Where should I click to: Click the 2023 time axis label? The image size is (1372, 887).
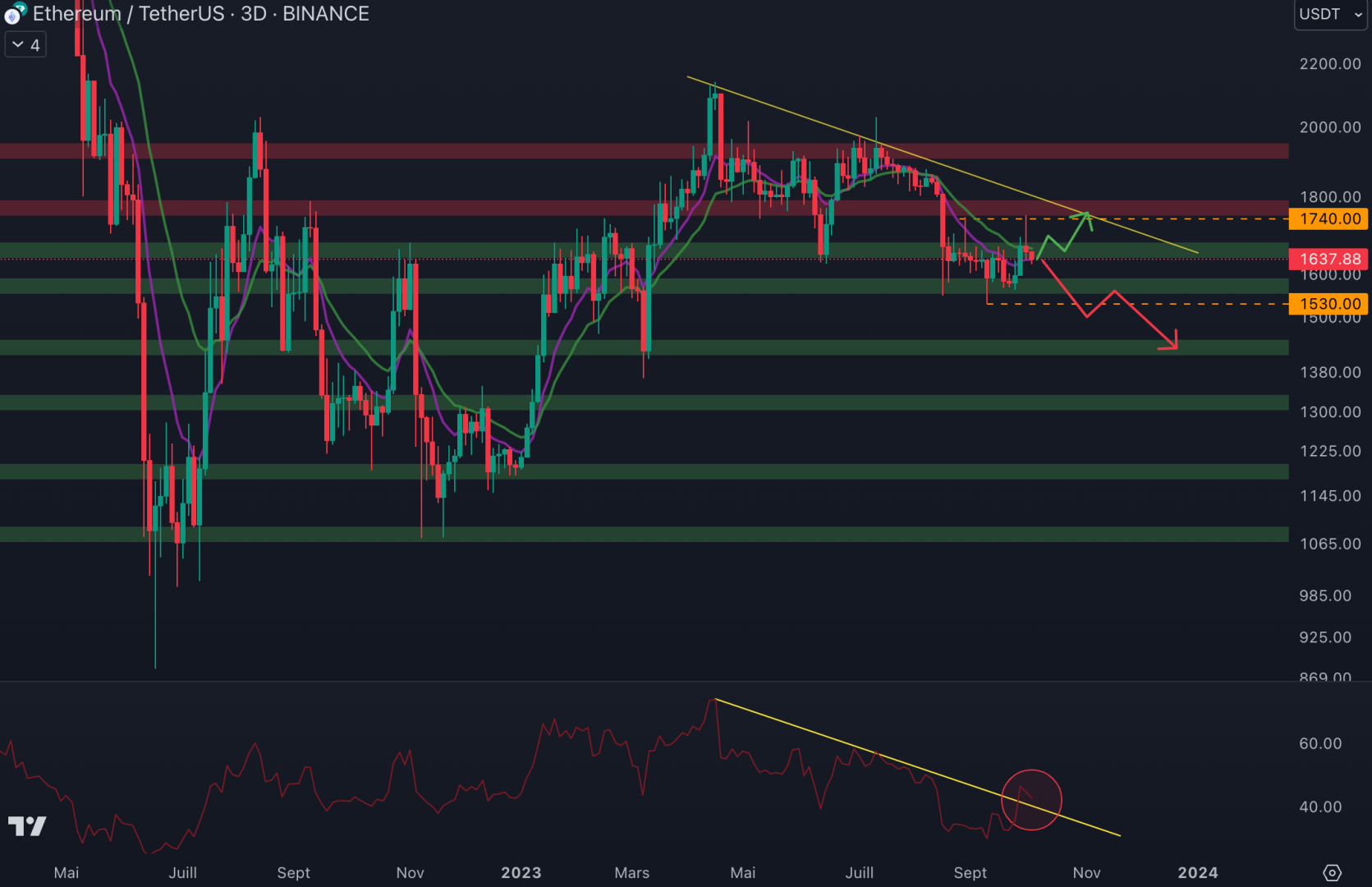point(521,873)
